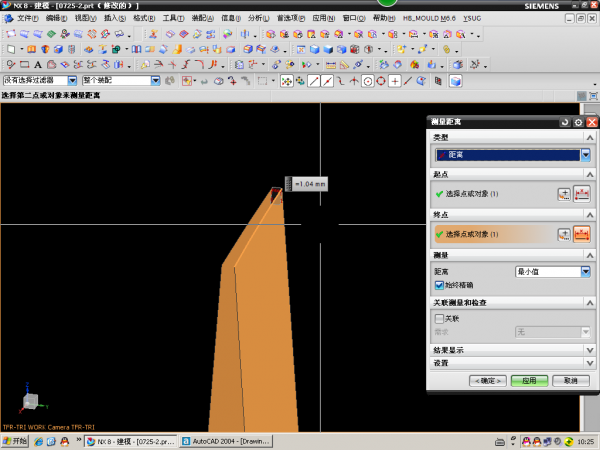The image size is (600, 450).
Task: Enable the 关联 checkbox
Action: pyautogui.click(x=439, y=318)
